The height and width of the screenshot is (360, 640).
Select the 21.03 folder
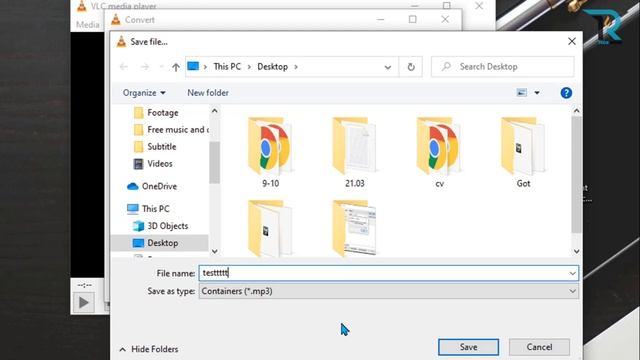click(354, 152)
